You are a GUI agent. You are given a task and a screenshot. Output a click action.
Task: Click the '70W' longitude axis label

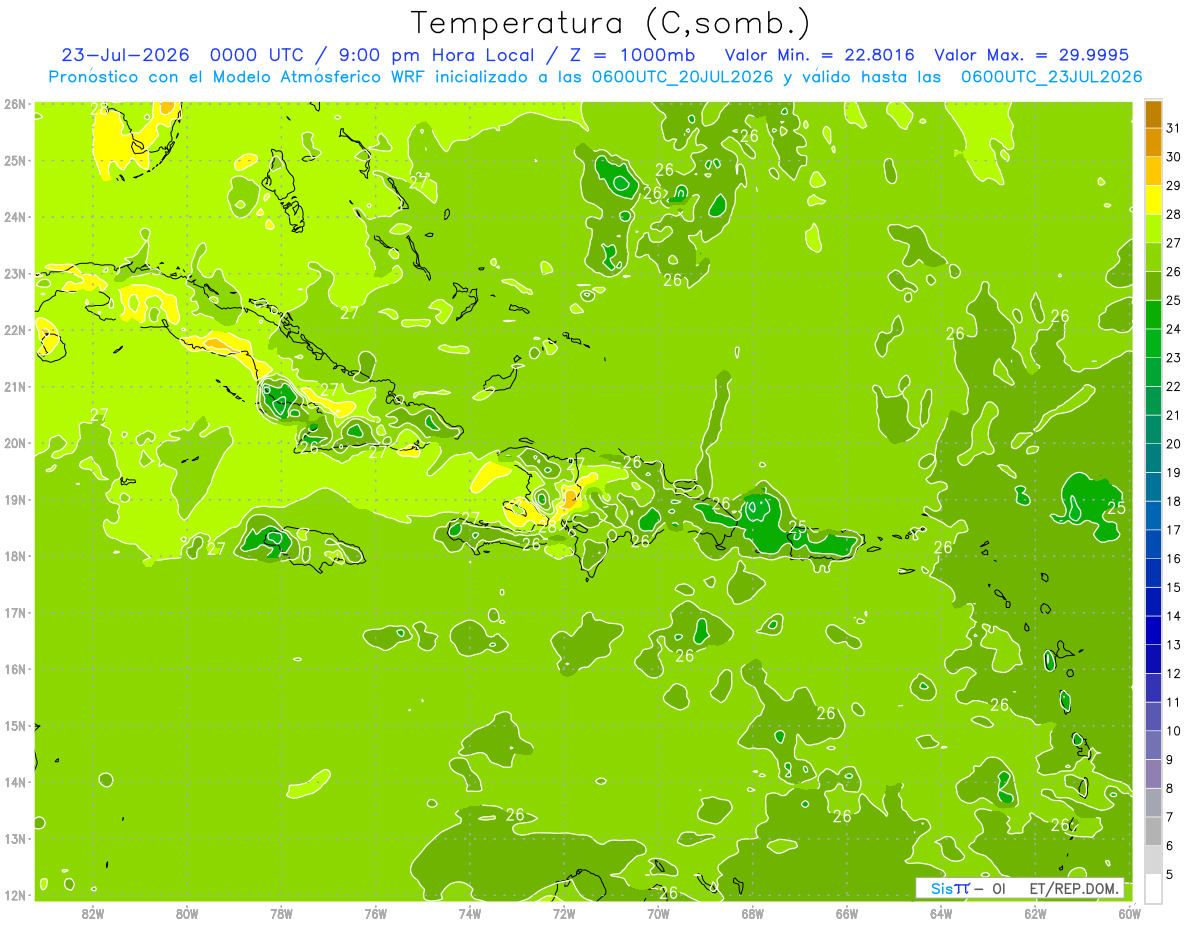(x=658, y=913)
